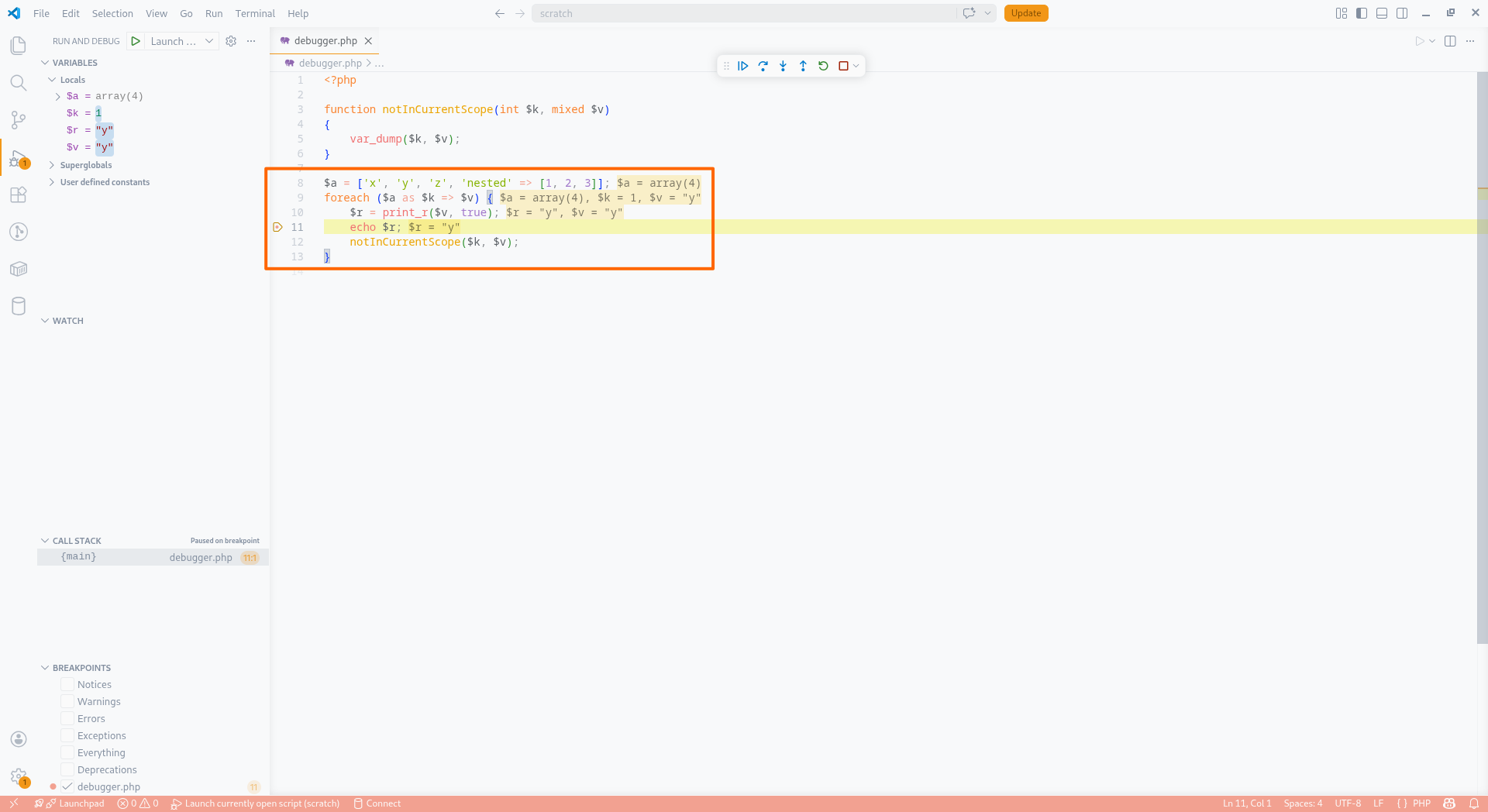Click the UTF-8 encoding indicator
Viewport: 1488px width, 812px height.
pos(1348,803)
